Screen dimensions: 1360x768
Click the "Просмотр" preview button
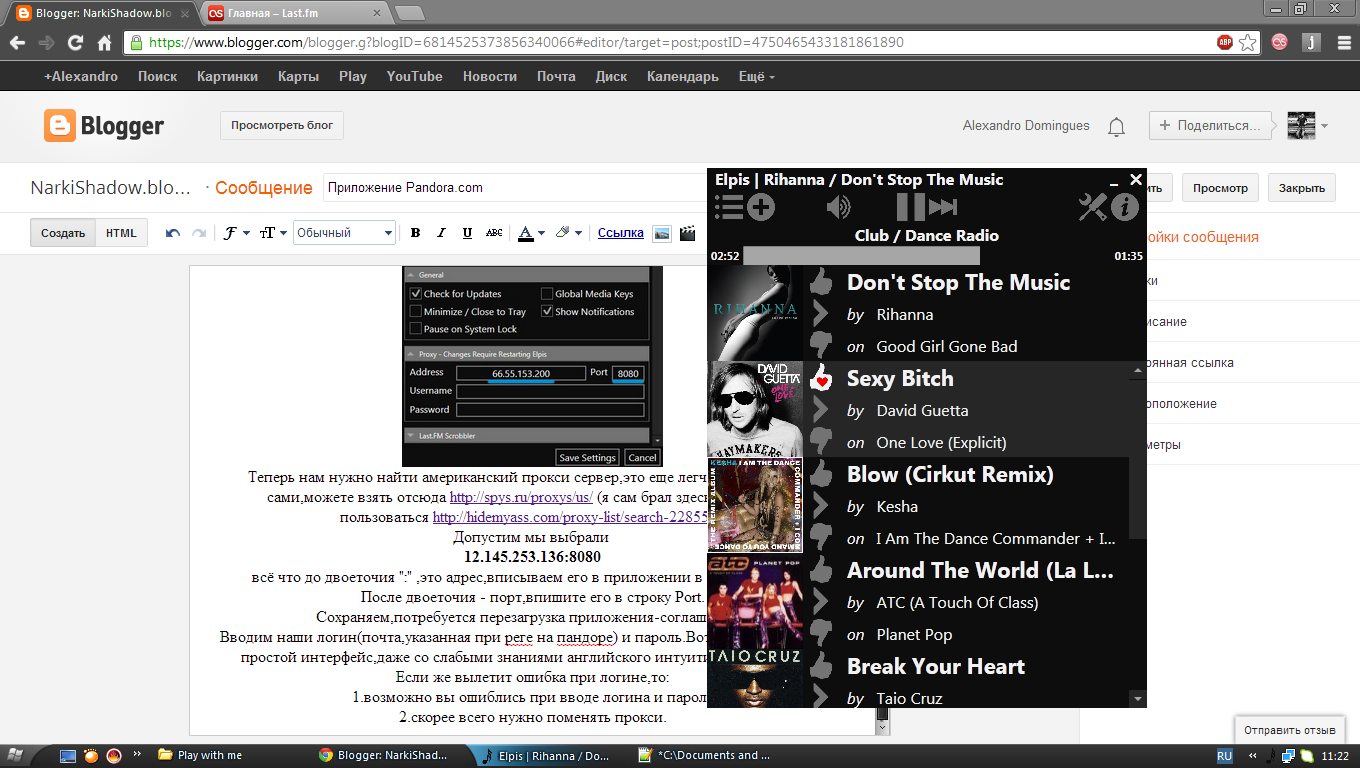(1220, 188)
